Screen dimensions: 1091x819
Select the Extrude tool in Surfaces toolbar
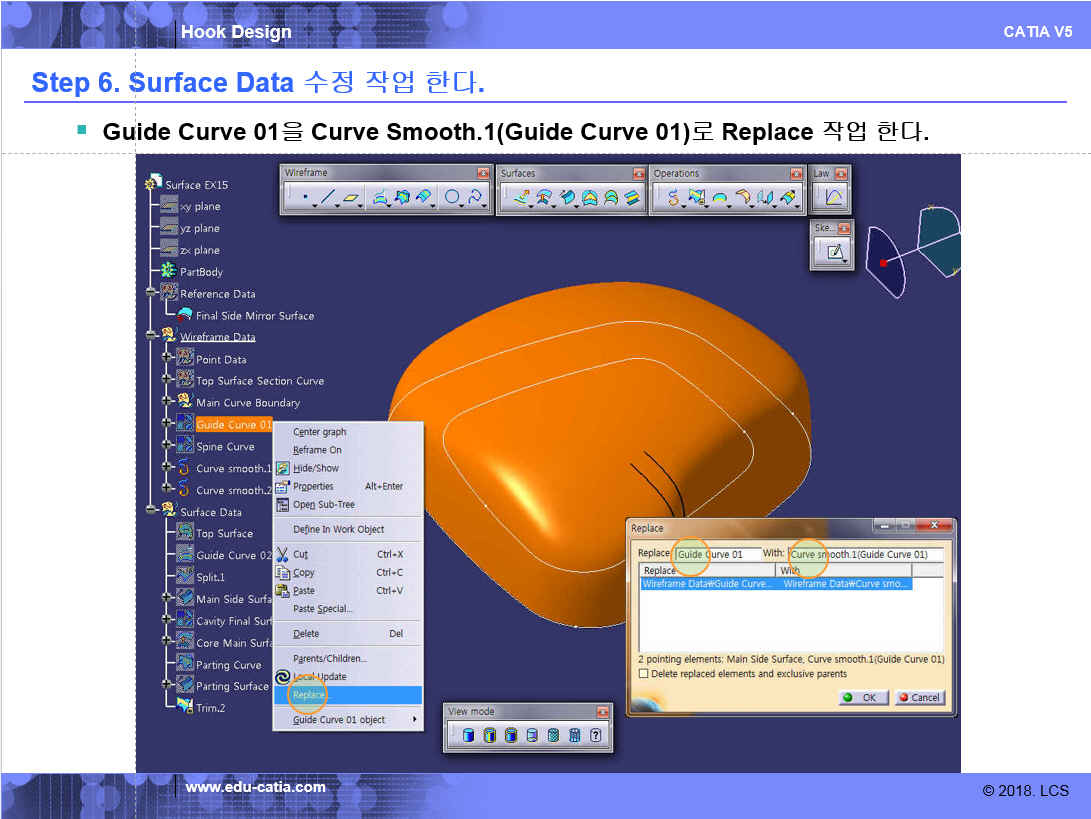[522, 198]
